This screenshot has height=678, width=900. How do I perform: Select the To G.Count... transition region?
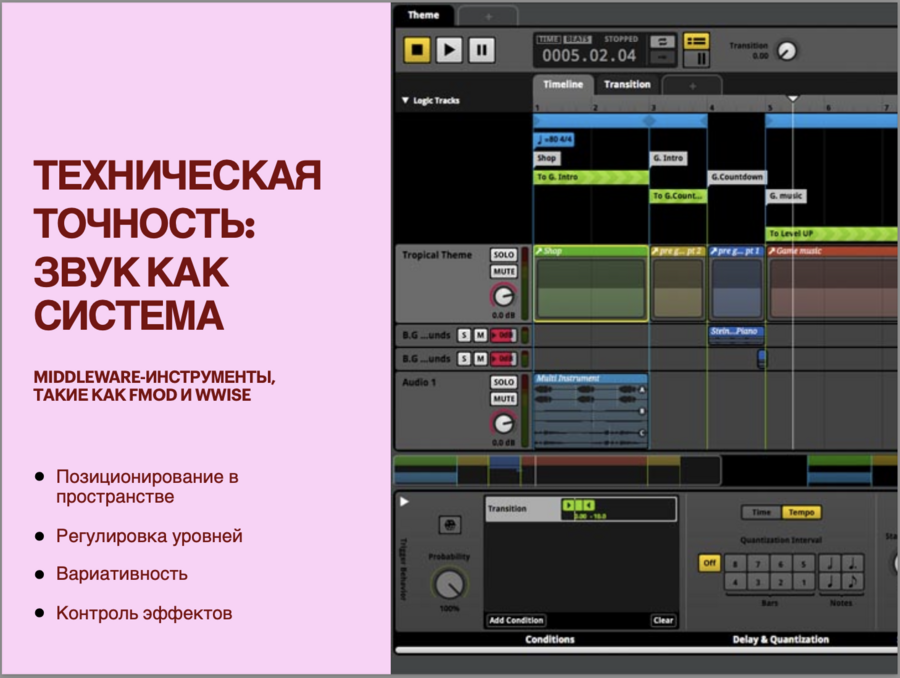pos(678,196)
